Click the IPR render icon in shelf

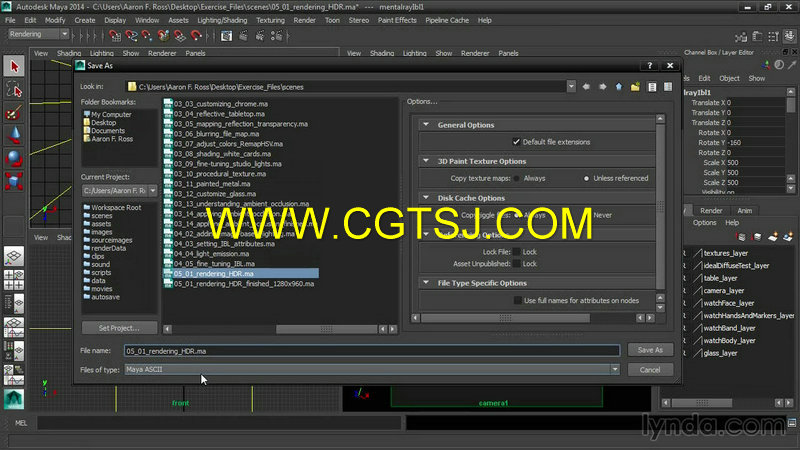[260, 36]
